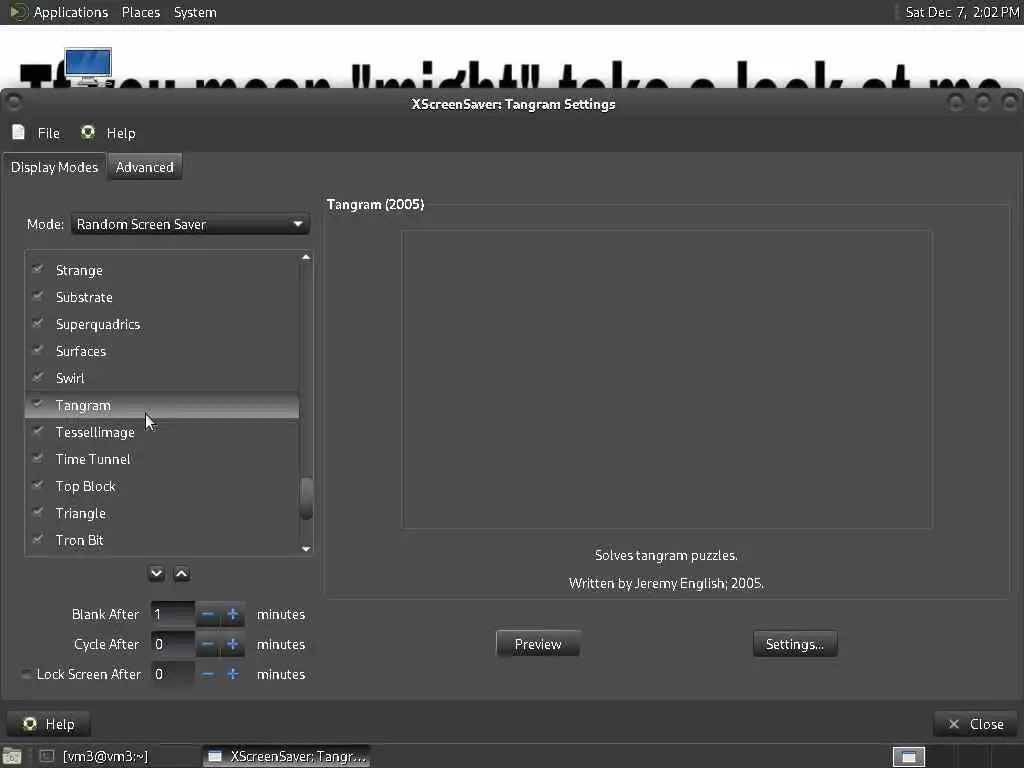Open the System menu in top panel

[x=195, y=12]
